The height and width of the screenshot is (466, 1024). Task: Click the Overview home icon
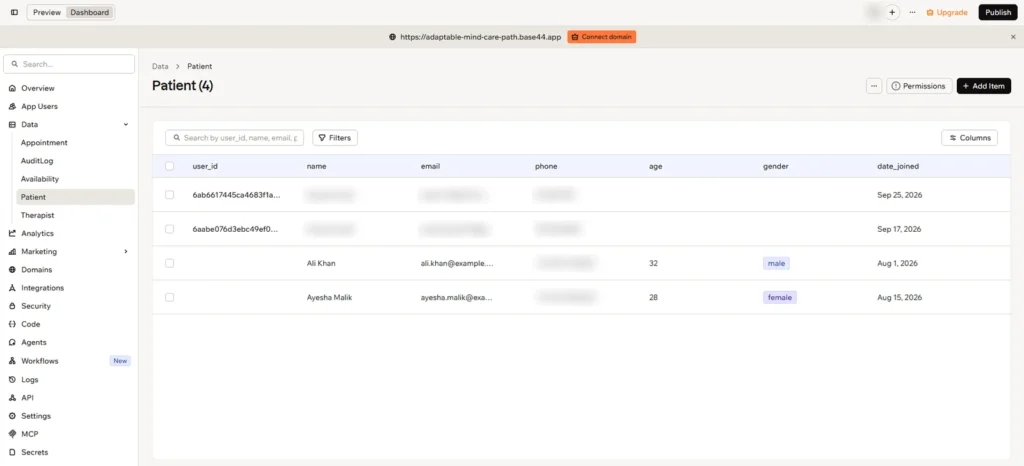[12, 88]
